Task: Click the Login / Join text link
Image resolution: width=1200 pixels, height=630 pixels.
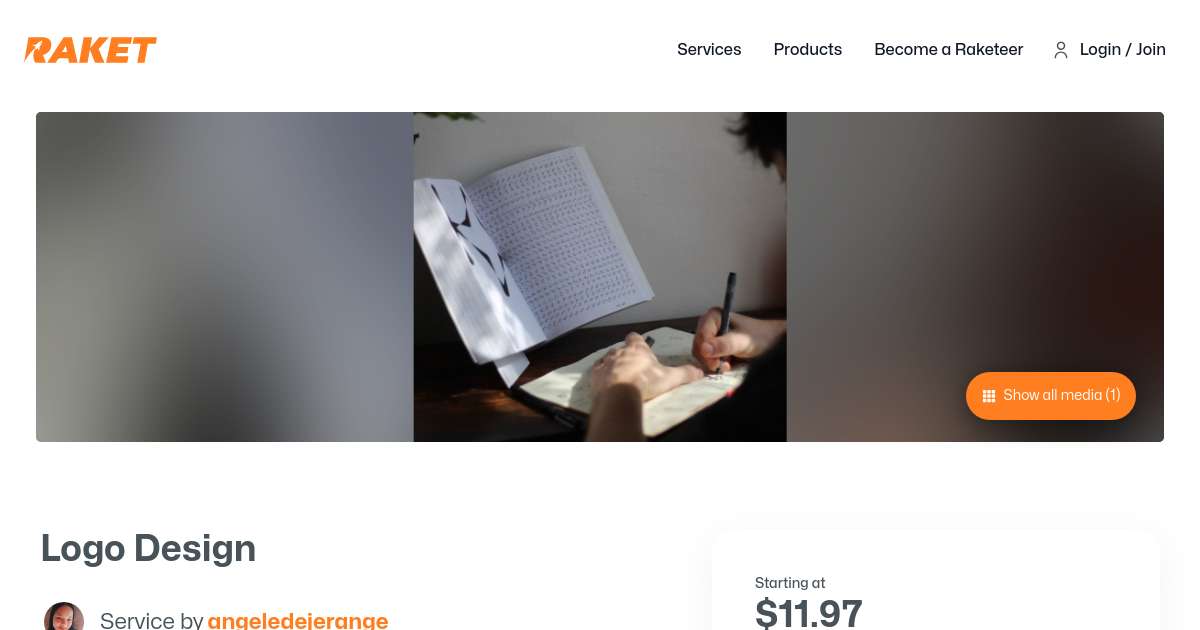Action: coord(1123,49)
